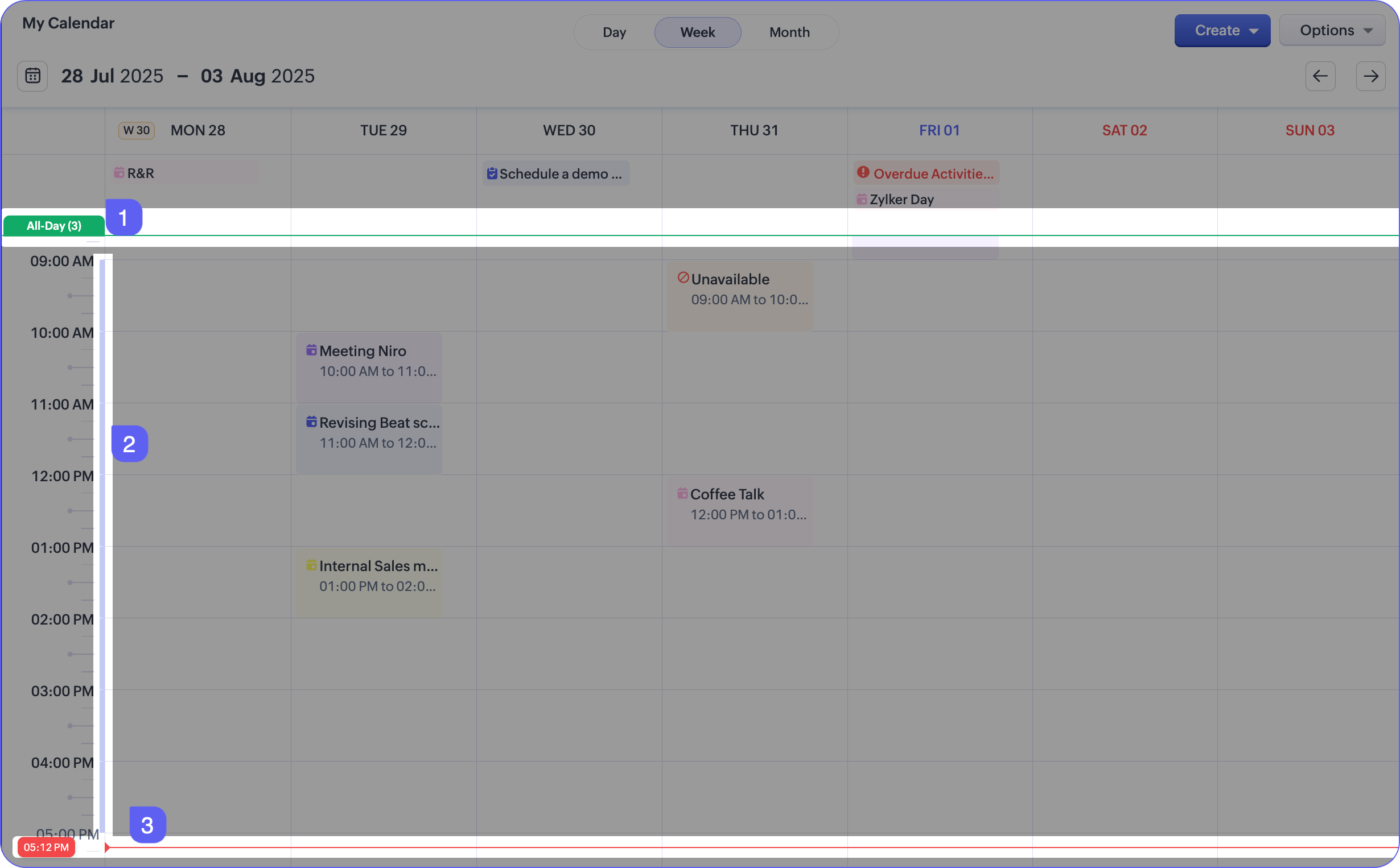Click the Schedule a demo task icon
1400x868 pixels.
pos(492,173)
